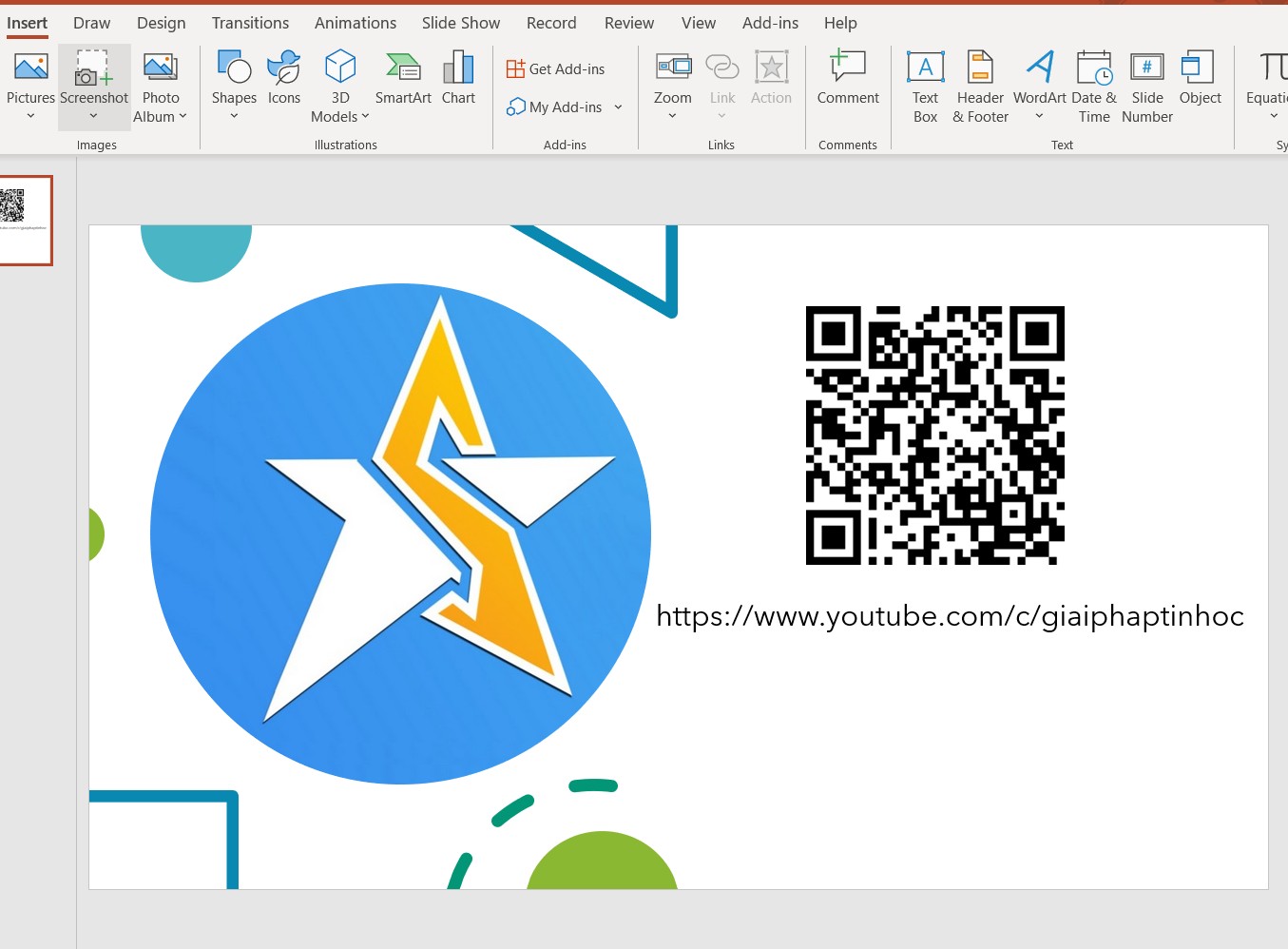
Task: Open the Pictures insert option
Action: pyautogui.click(x=30, y=86)
